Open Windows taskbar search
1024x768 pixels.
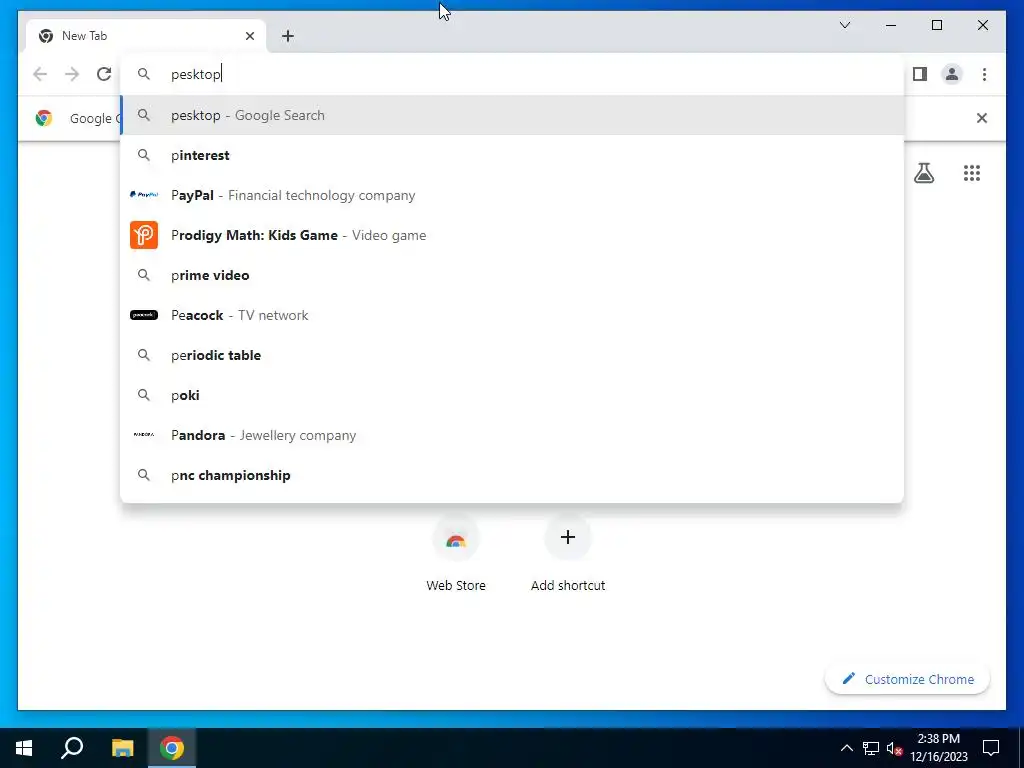[72, 748]
